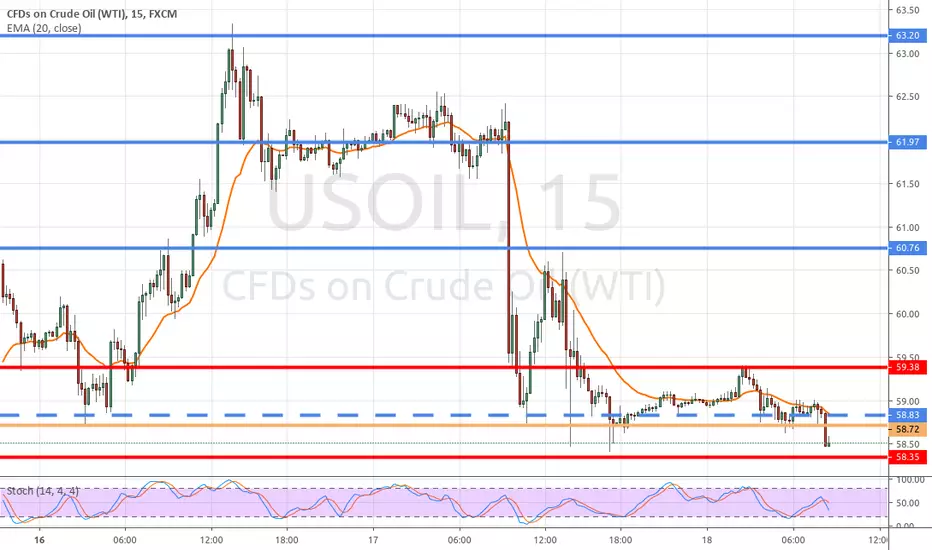The width and height of the screenshot is (932, 550).
Task: Select the 58.35 red horizontal support line
Action: [444, 457]
